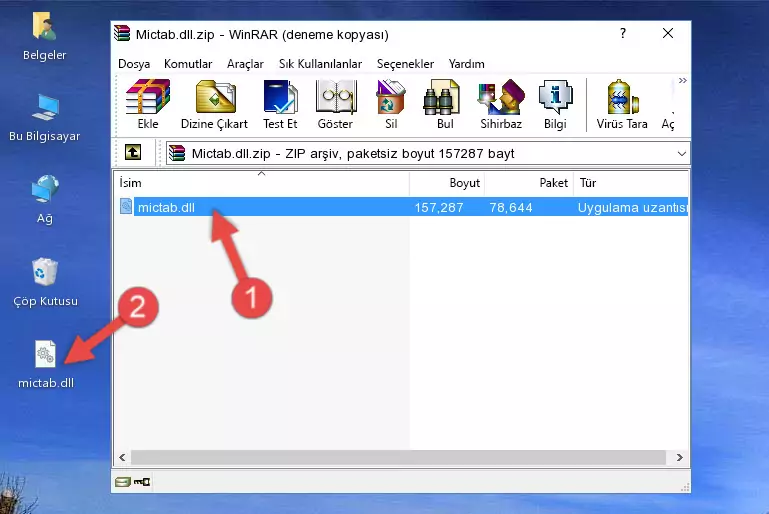
Task: Open the Göster viewer tool
Action: click(x=335, y=104)
